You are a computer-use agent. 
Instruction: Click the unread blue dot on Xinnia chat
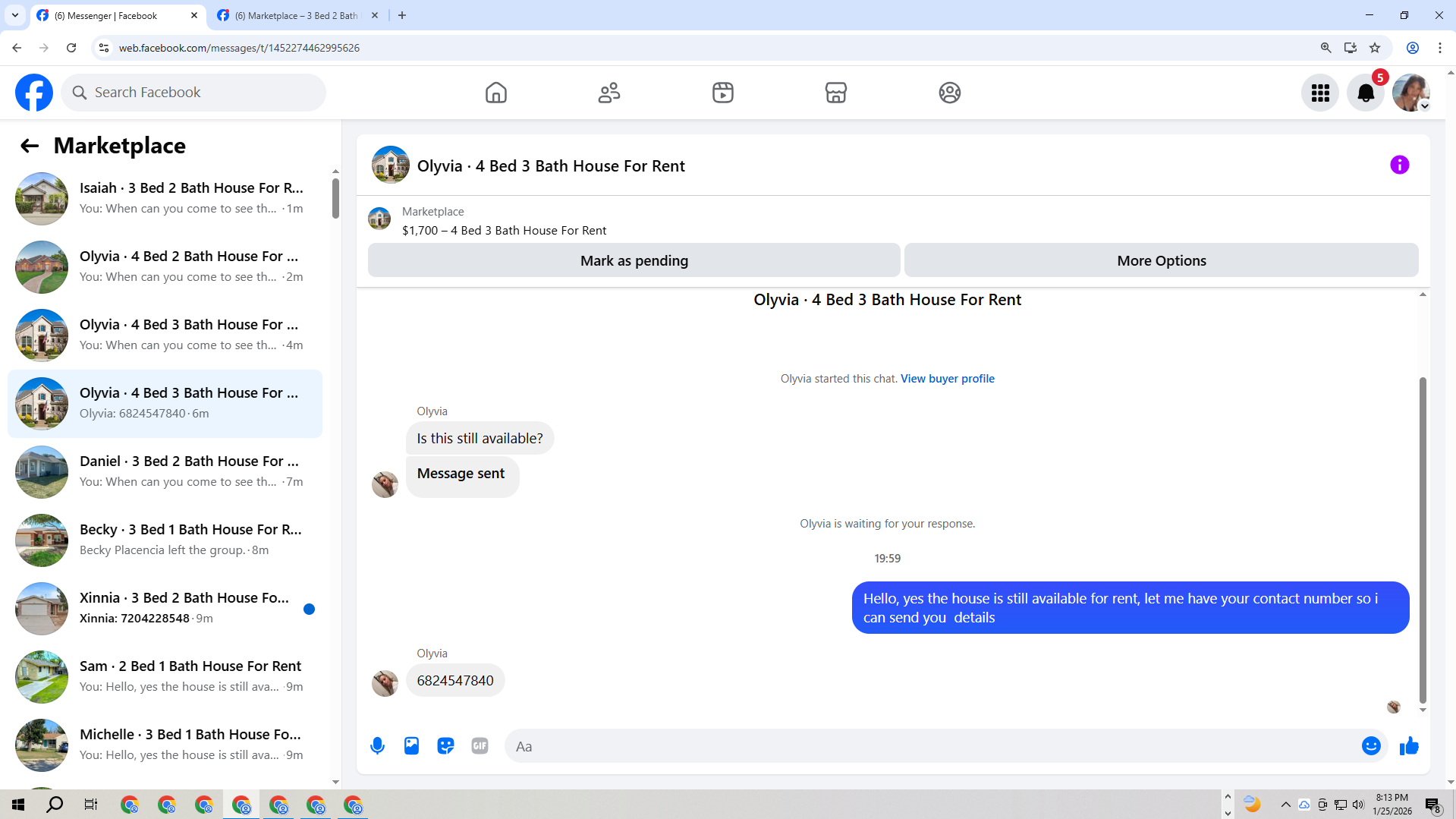click(309, 609)
